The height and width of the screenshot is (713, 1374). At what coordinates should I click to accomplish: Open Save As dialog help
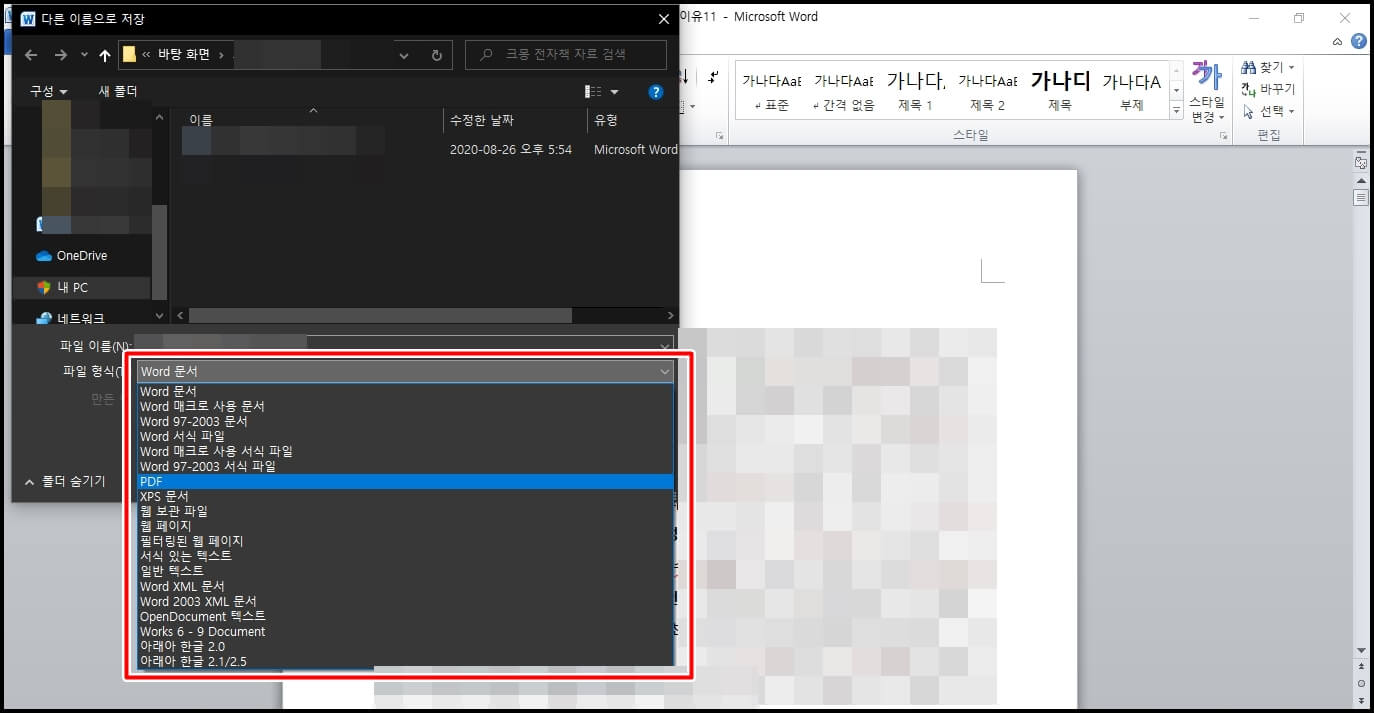click(656, 91)
